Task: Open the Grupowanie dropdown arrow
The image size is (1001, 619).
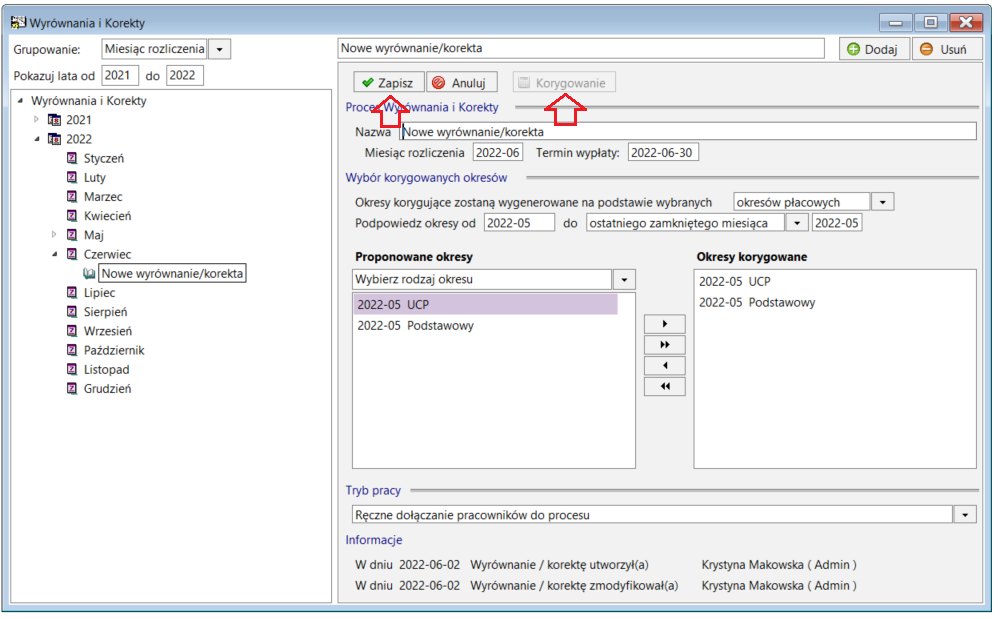Action: [220, 49]
